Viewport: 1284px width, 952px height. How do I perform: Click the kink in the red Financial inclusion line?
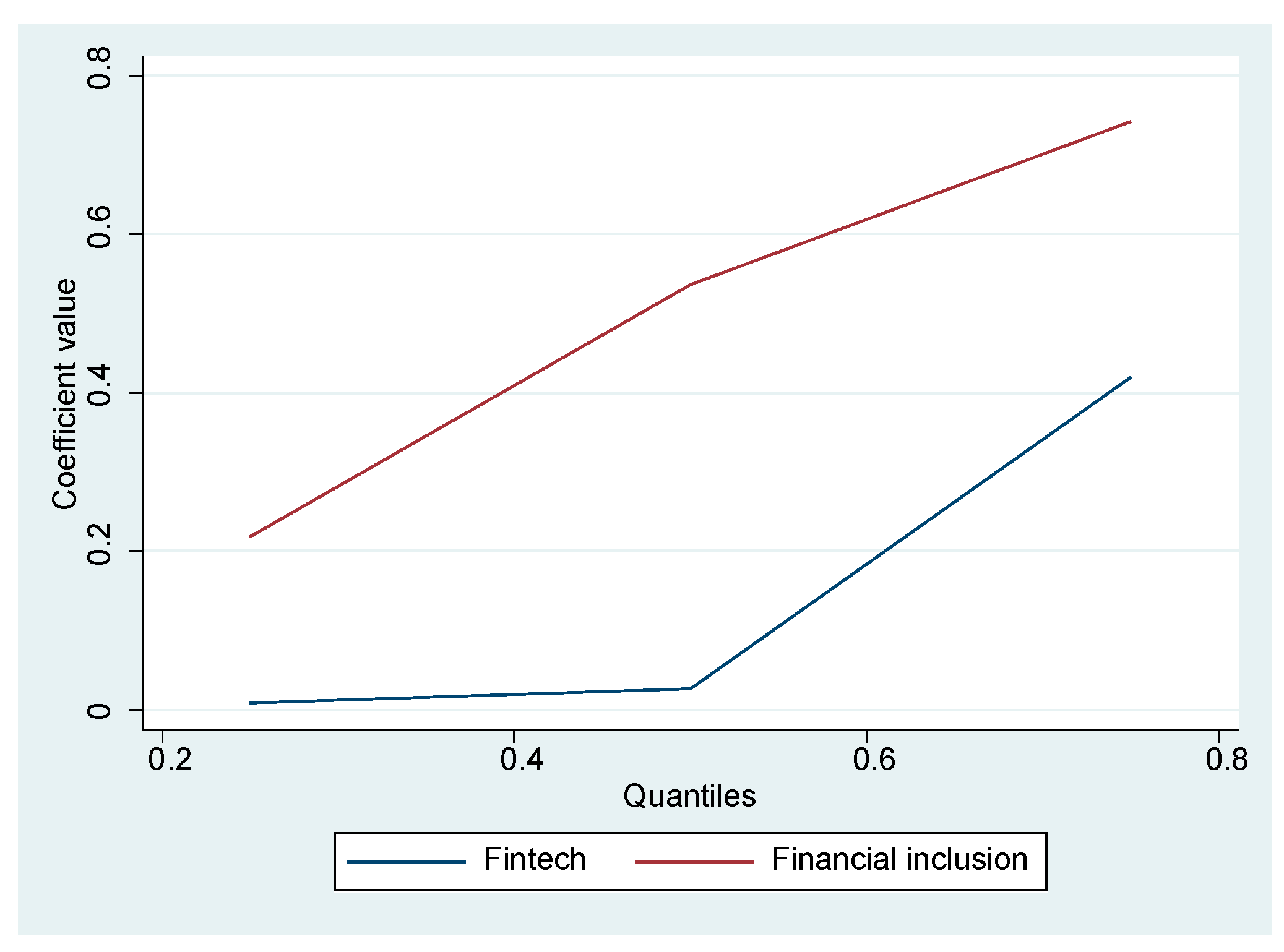(x=690, y=285)
